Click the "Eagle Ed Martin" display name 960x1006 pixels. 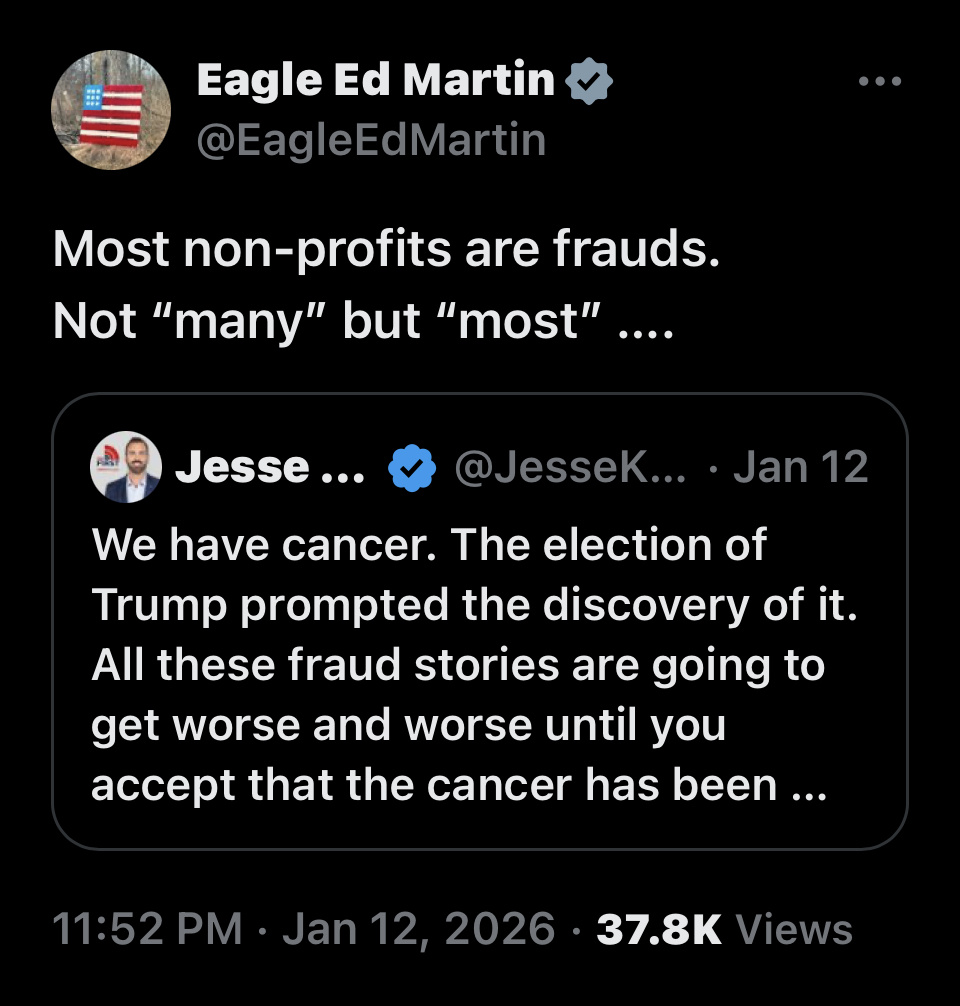click(375, 80)
